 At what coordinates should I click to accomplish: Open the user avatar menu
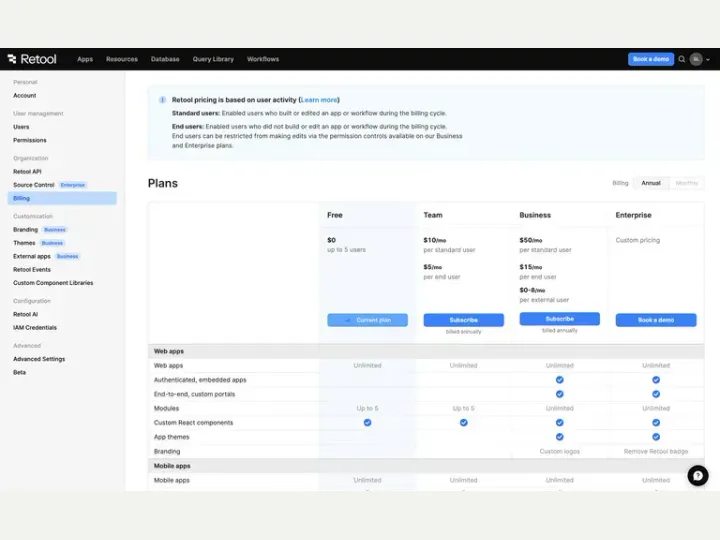[696, 59]
